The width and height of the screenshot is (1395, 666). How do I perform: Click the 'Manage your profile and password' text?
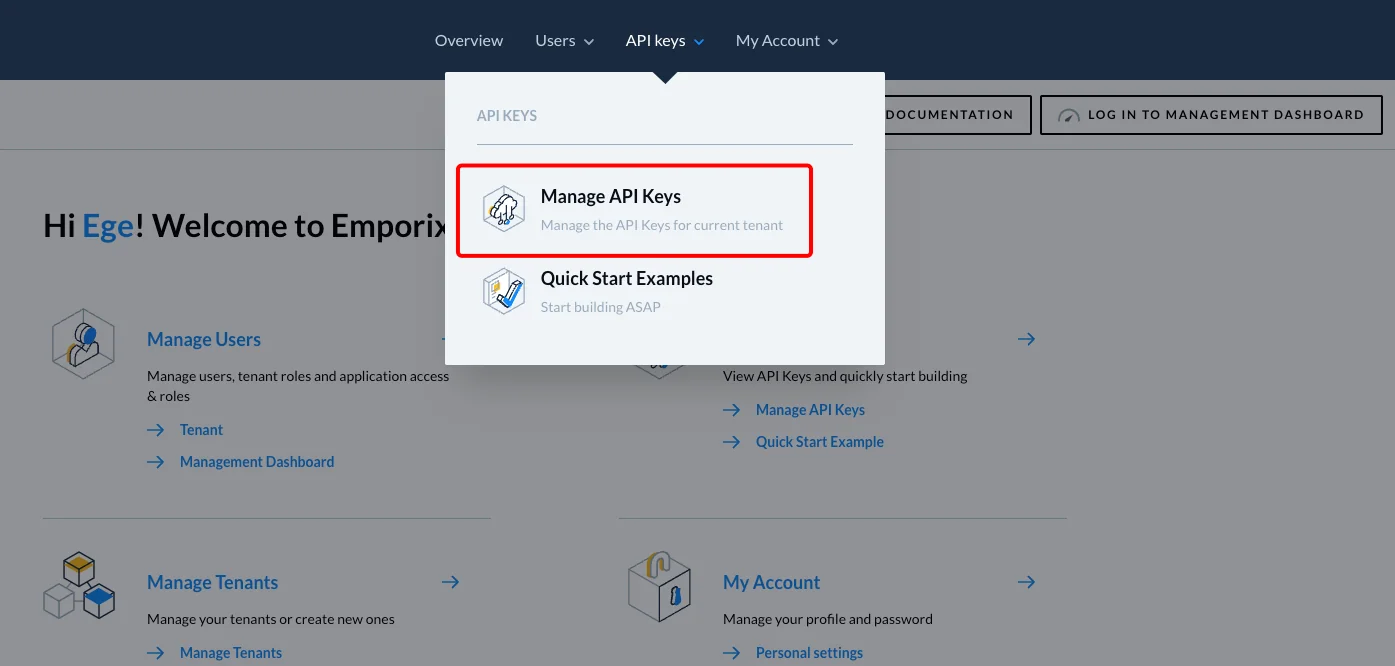pos(828,620)
